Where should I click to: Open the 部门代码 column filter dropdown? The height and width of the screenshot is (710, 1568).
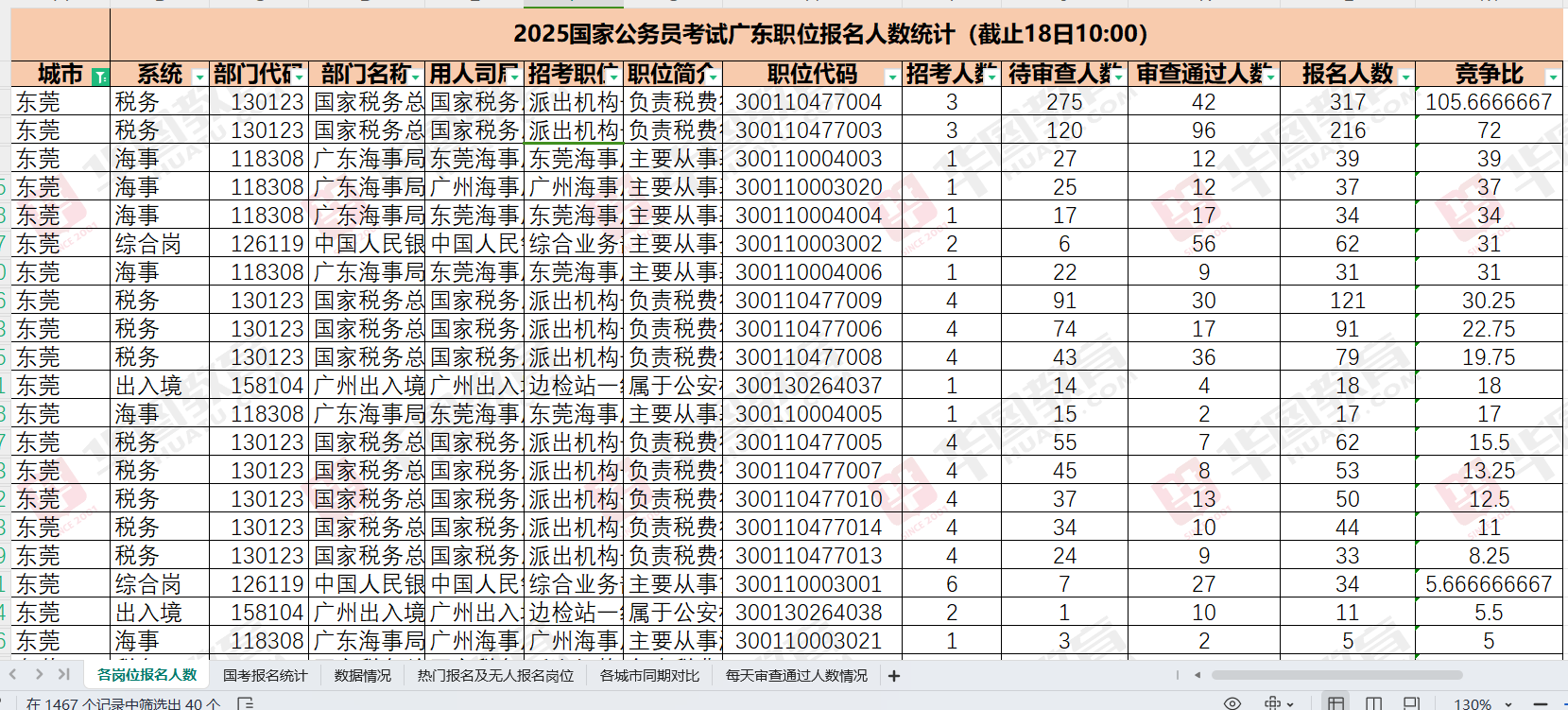pyautogui.click(x=299, y=77)
